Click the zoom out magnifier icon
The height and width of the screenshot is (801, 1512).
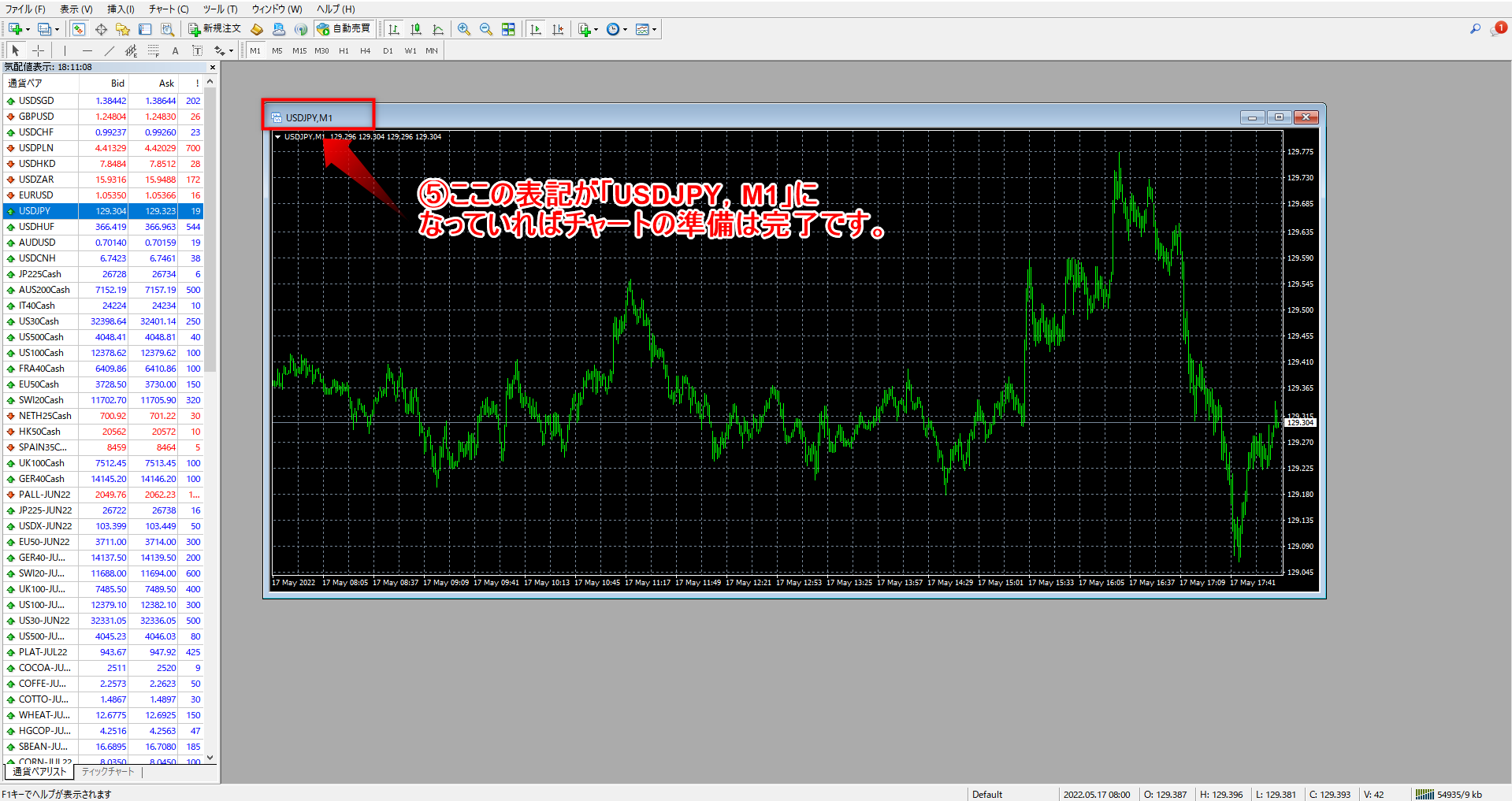coord(486,29)
